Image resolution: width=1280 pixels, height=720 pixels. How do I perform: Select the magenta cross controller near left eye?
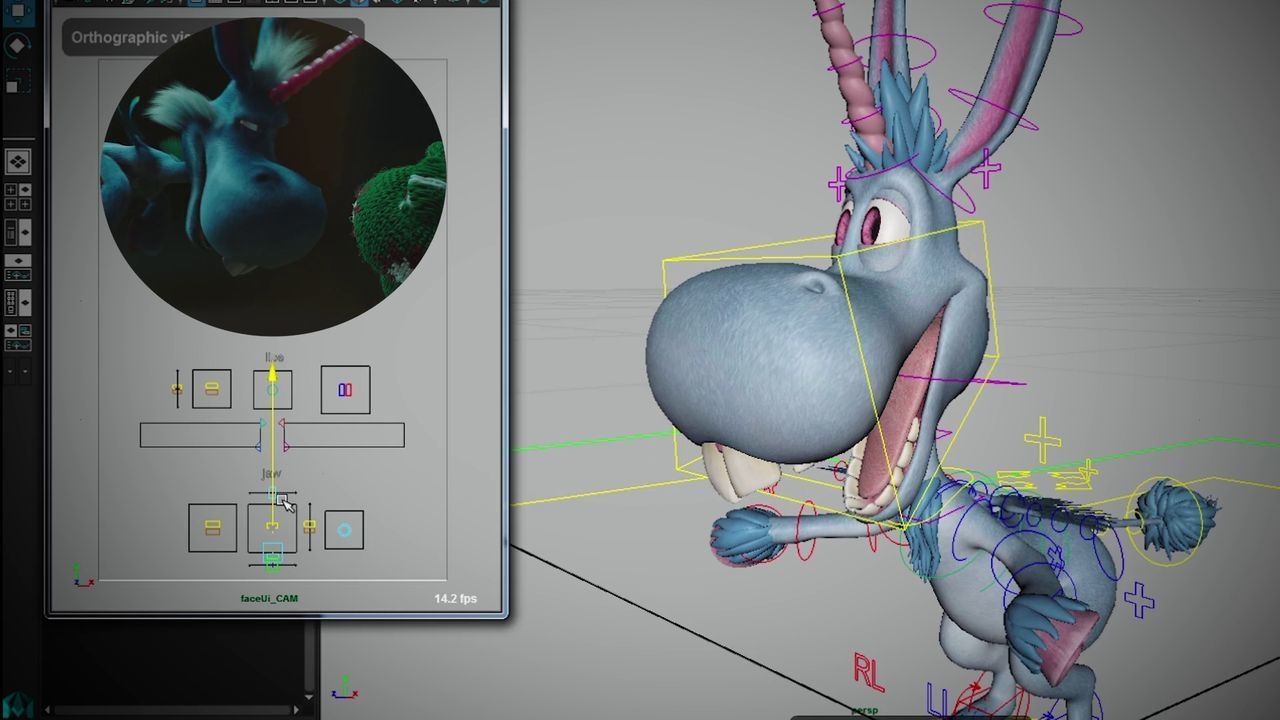(x=838, y=184)
